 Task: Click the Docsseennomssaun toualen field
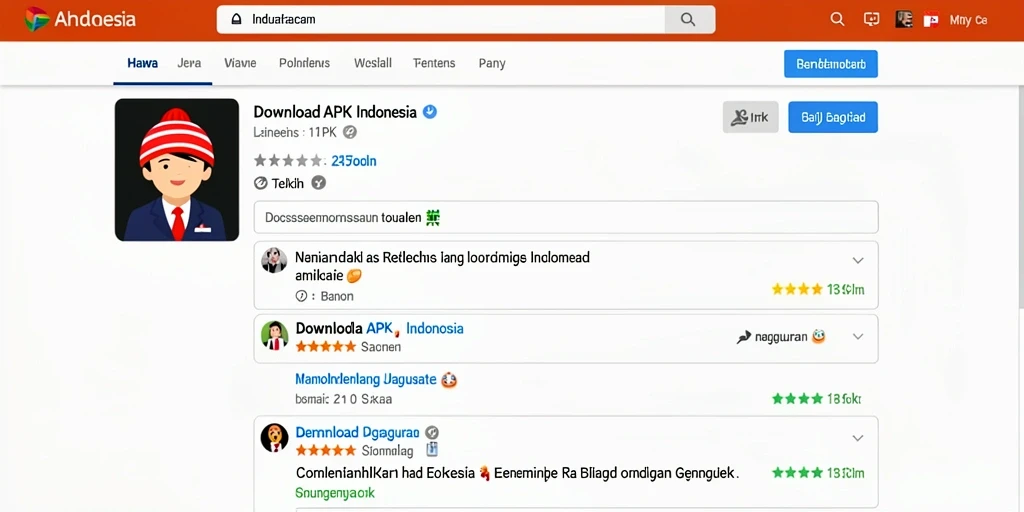(x=566, y=217)
